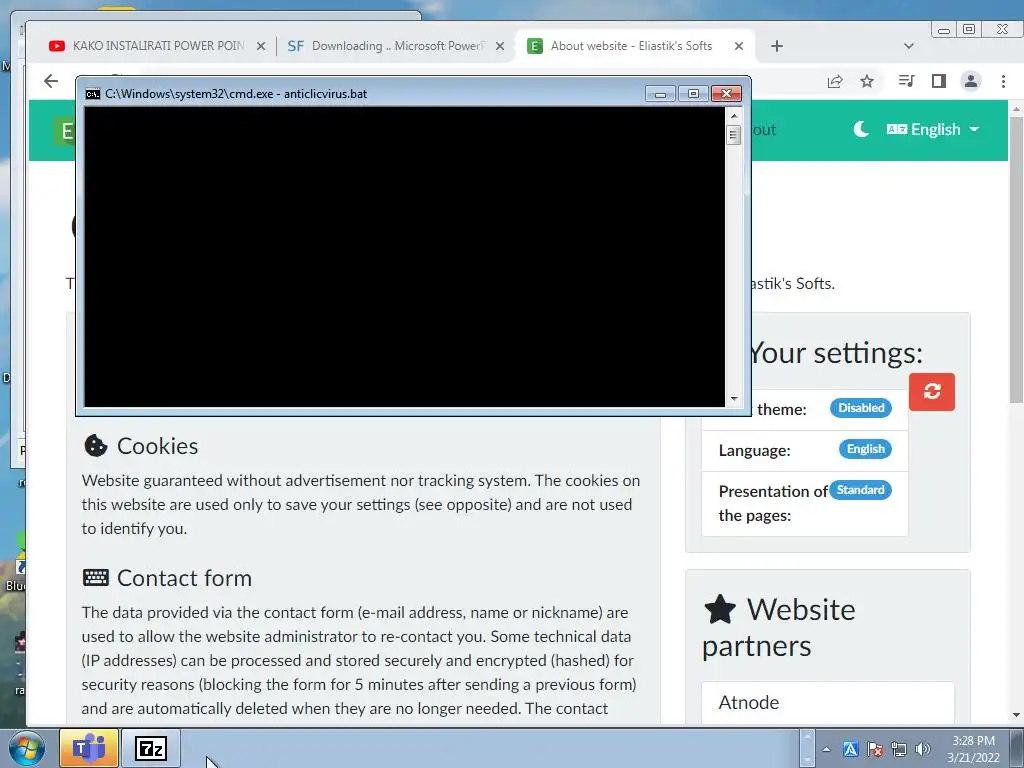Click the Standard presentation badge

point(860,490)
